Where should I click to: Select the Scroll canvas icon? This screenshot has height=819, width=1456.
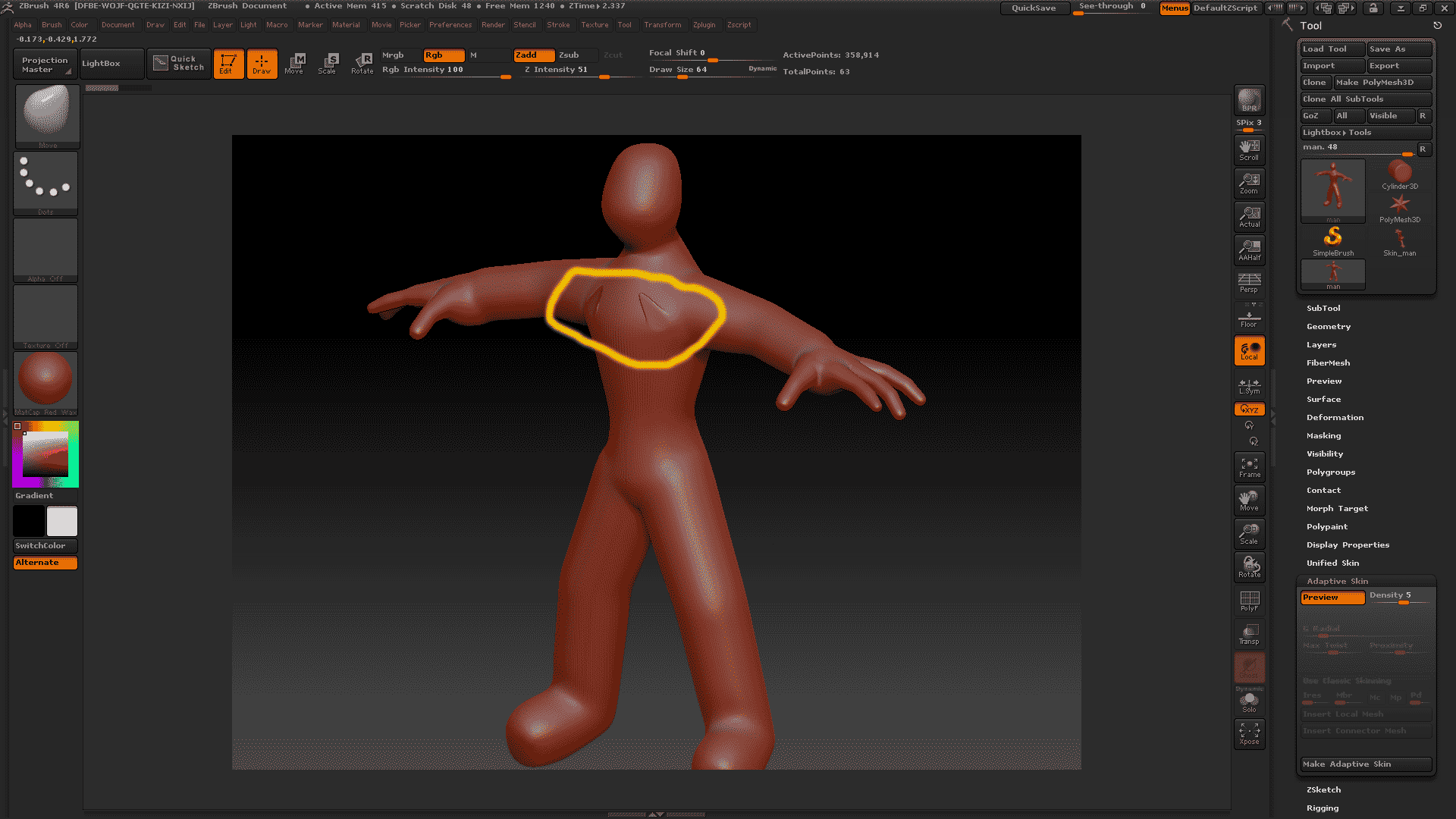[x=1249, y=150]
